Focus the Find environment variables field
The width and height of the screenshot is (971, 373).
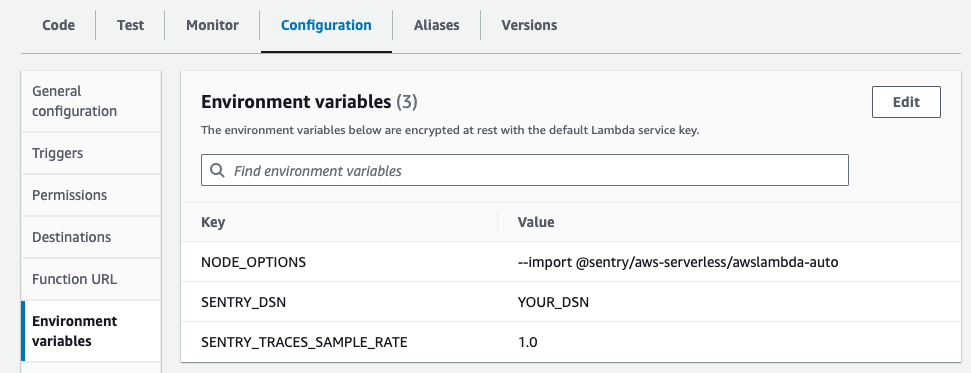[x=525, y=170]
